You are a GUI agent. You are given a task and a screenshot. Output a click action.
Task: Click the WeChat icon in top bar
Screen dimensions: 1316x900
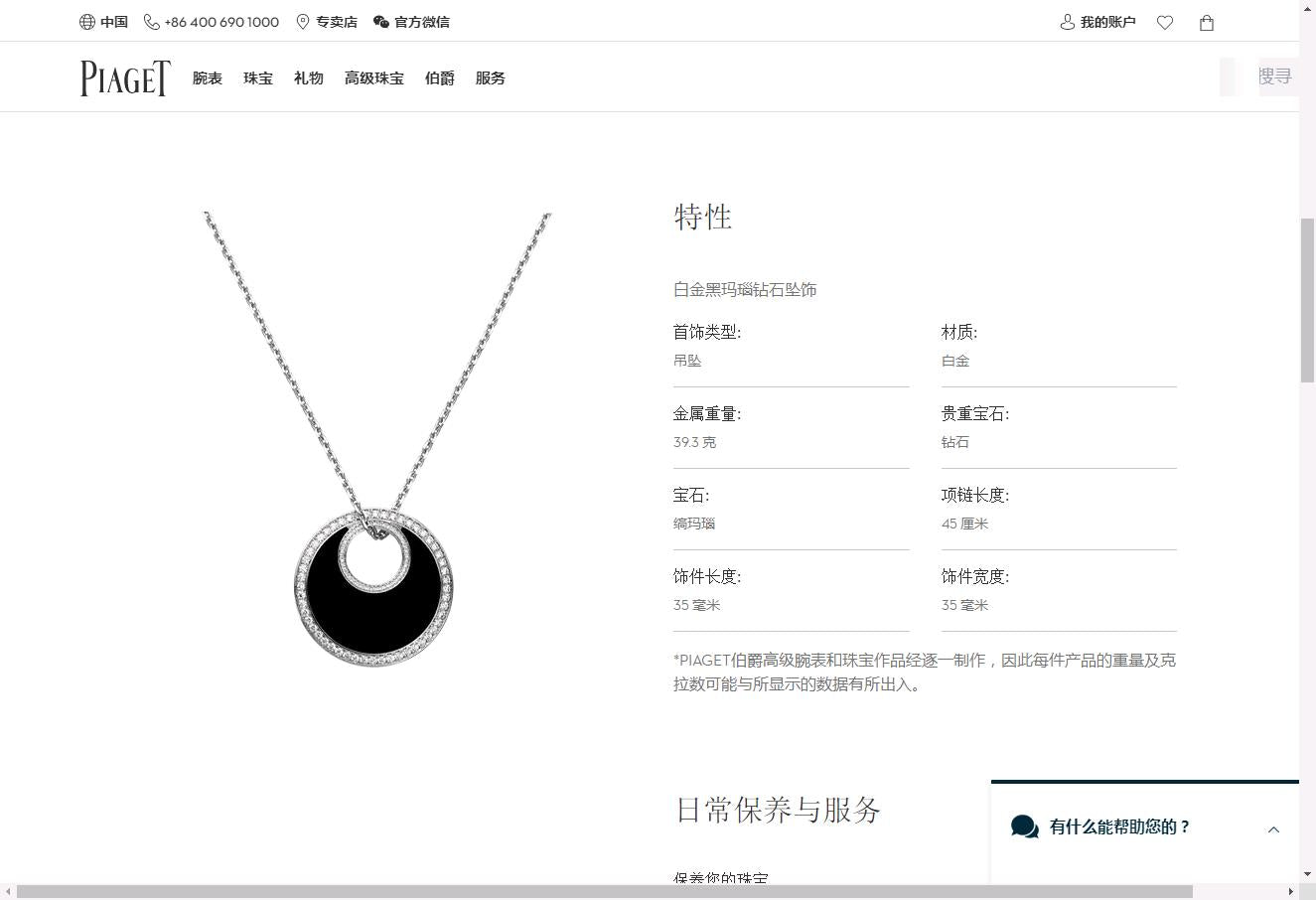(x=380, y=22)
